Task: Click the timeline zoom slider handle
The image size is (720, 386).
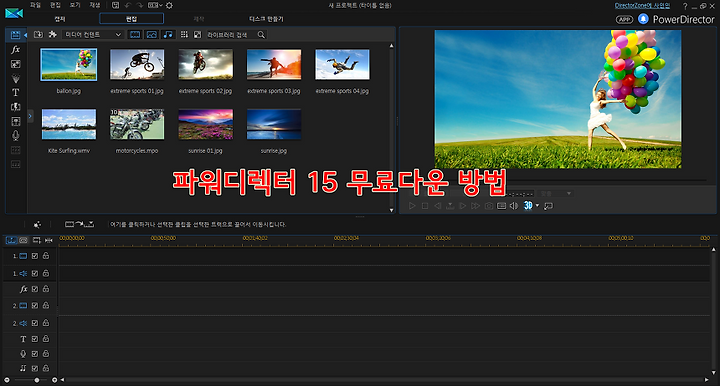Action: (37, 380)
